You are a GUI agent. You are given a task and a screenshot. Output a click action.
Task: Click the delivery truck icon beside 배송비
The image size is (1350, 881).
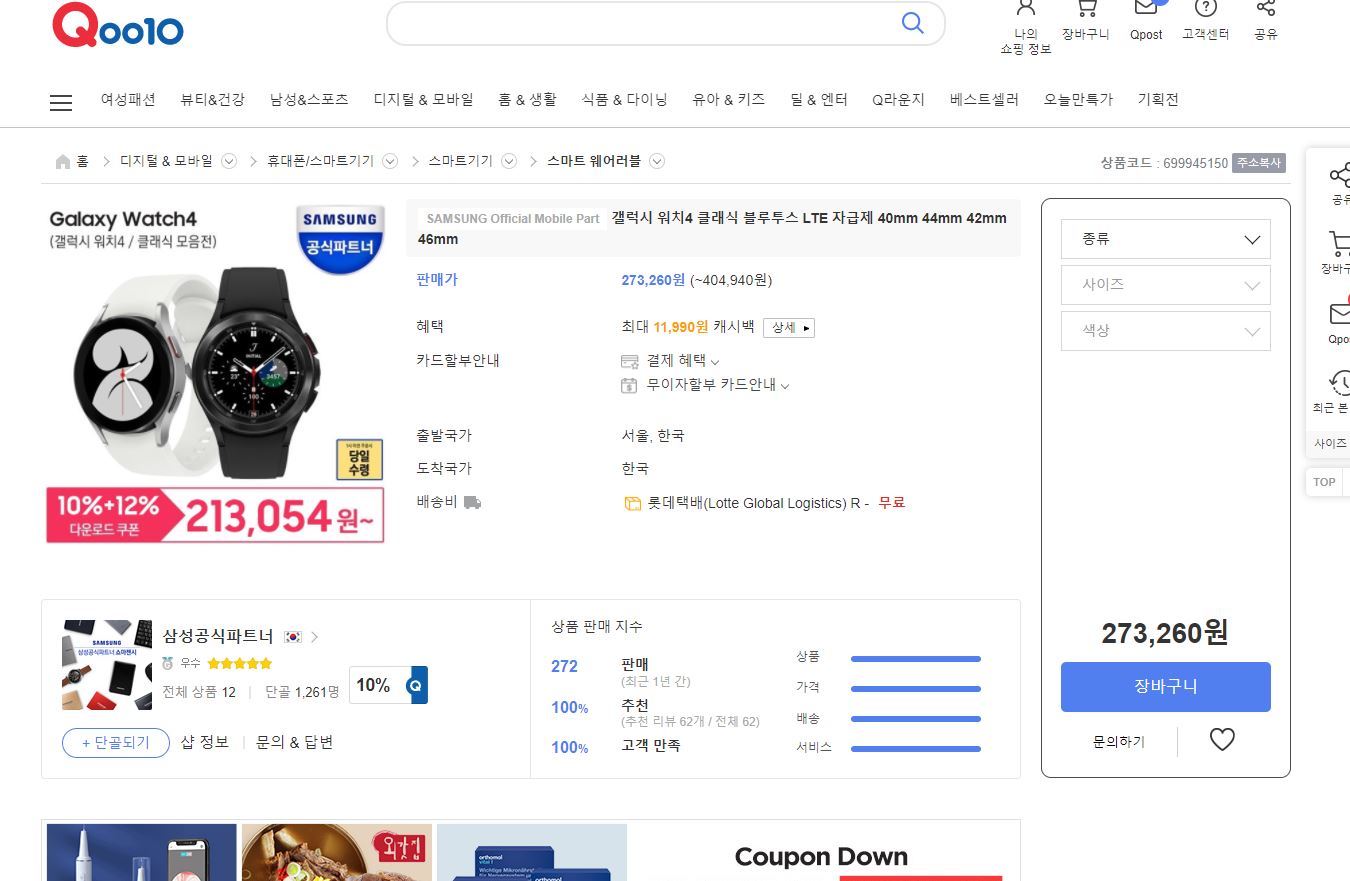pos(472,502)
